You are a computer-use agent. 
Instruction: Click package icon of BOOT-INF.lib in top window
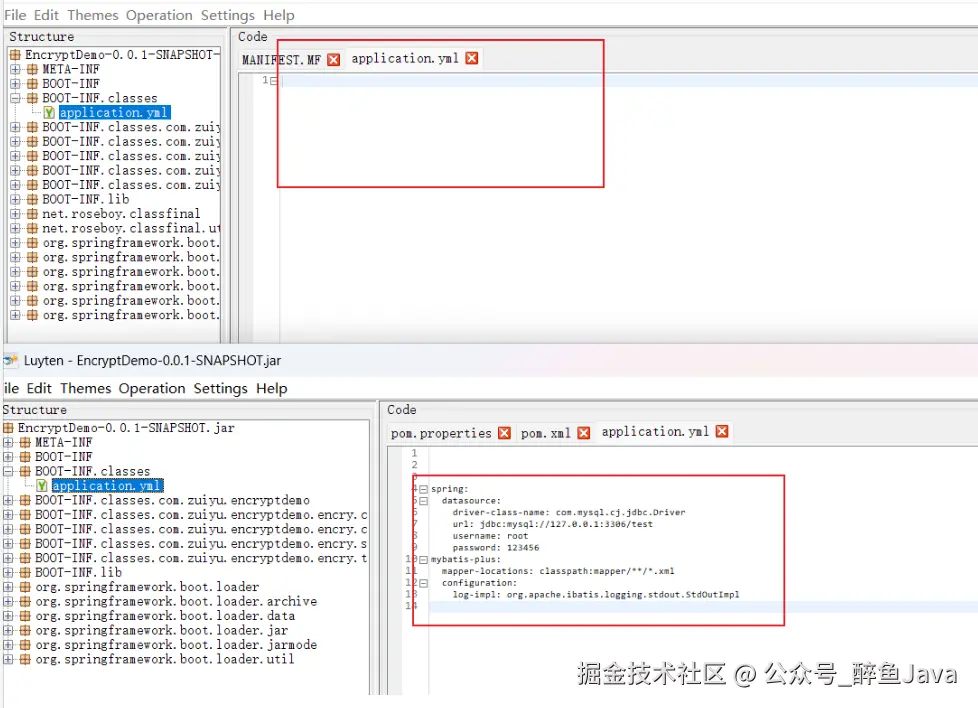pos(32,200)
